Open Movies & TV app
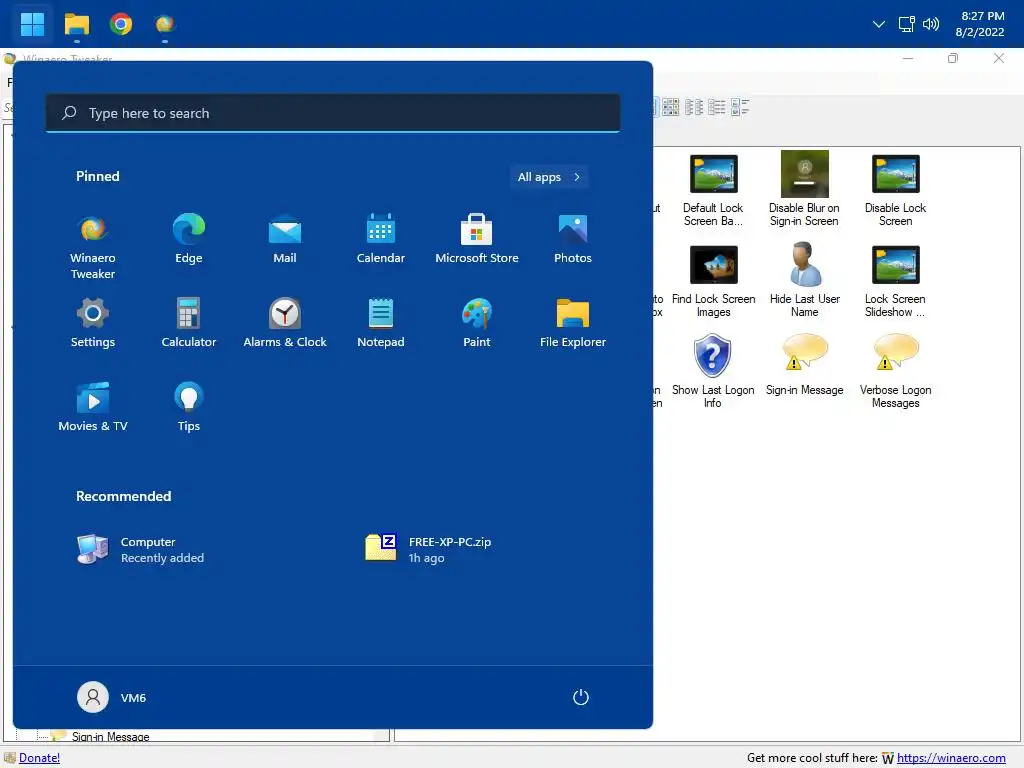The width and height of the screenshot is (1024, 768). (x=93, y=406)
